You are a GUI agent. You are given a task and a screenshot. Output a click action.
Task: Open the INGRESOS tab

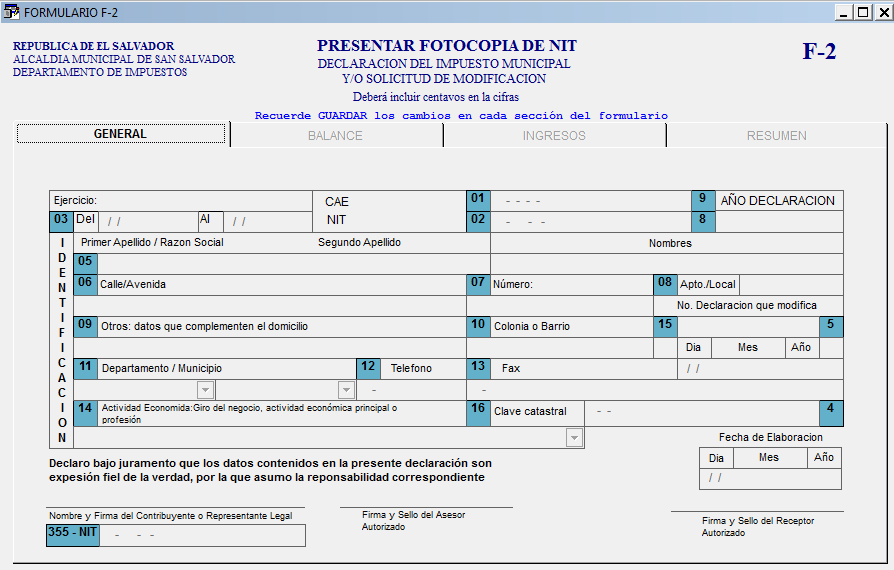554,135
